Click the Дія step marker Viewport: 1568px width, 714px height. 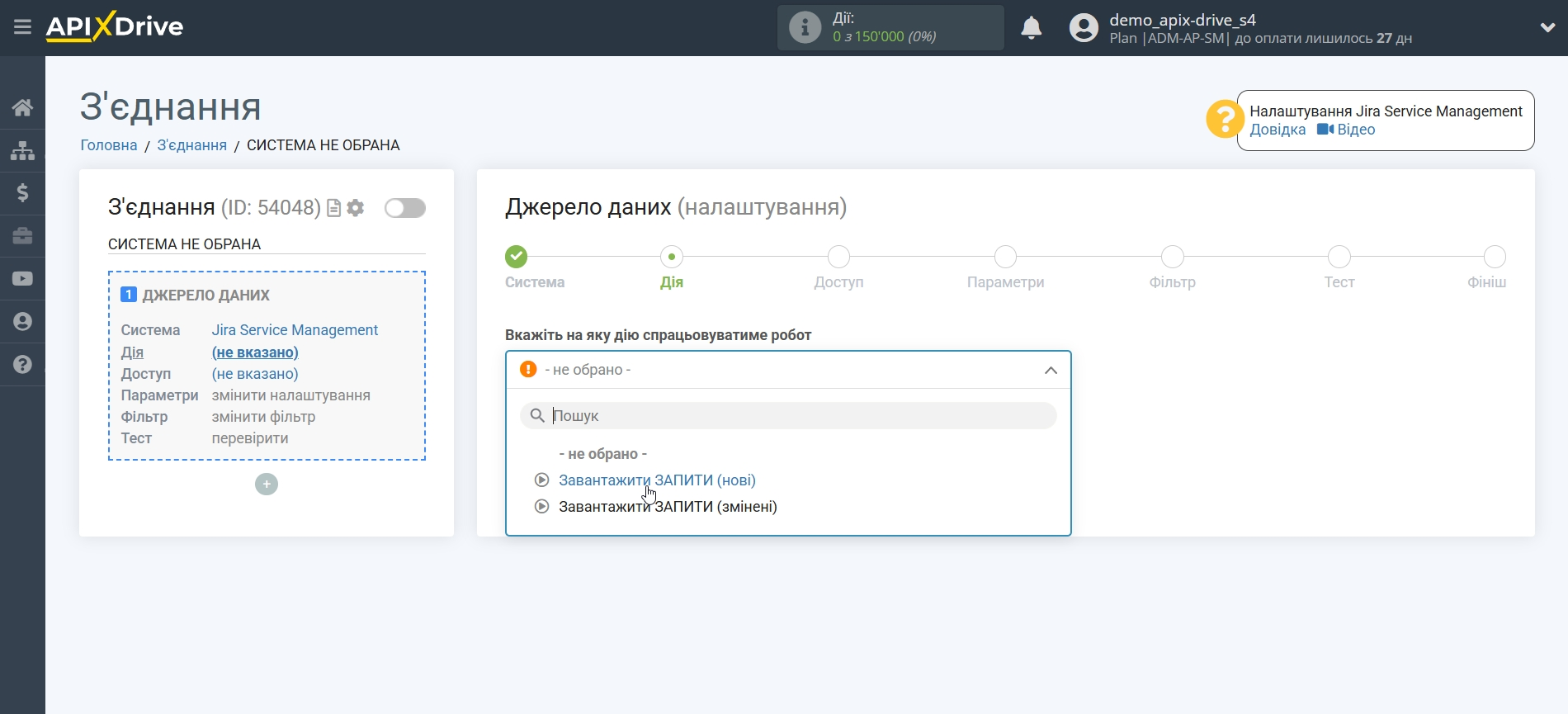coord(672,257)
